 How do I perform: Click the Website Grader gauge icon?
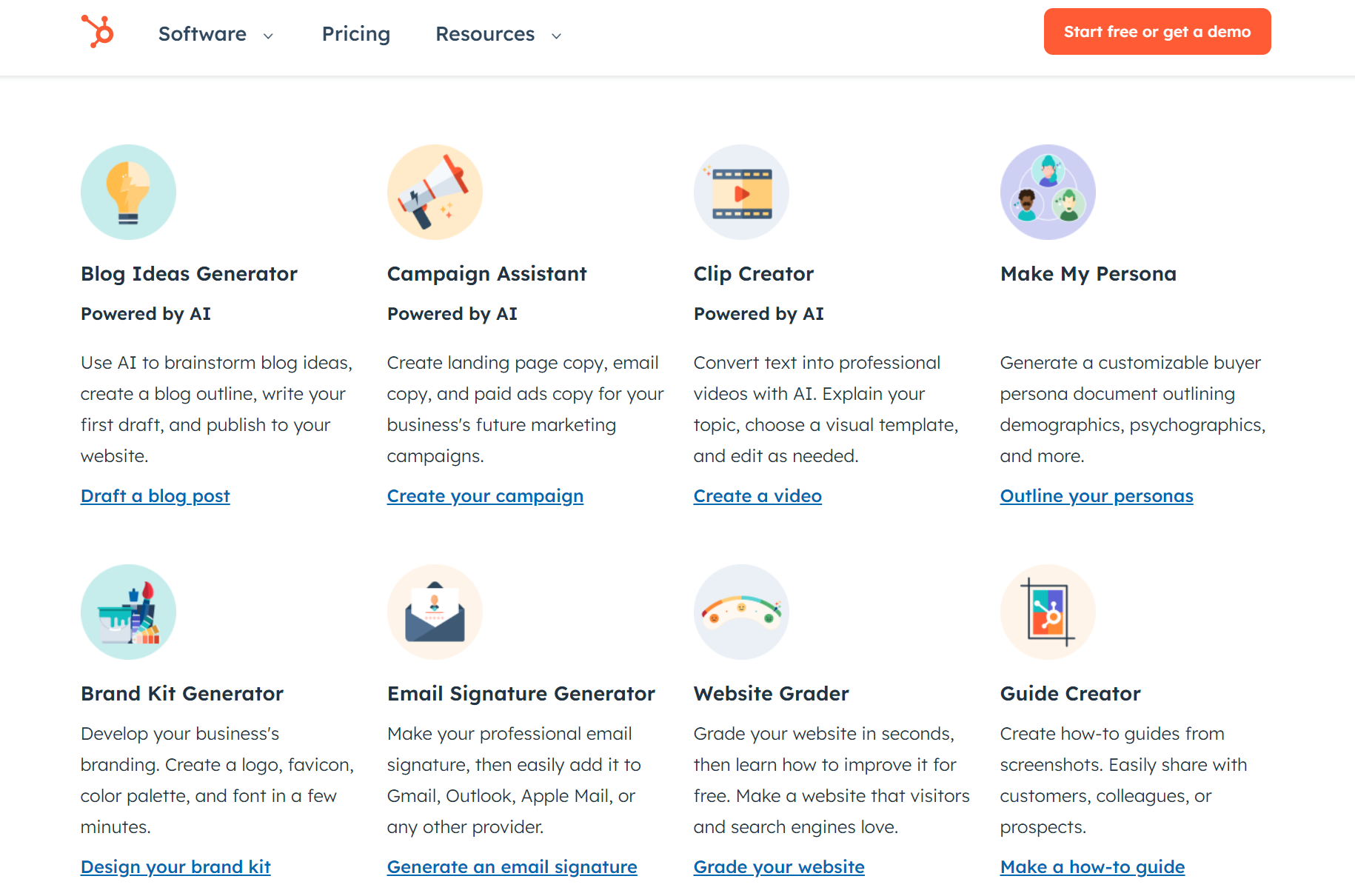[x=741, y=612]
